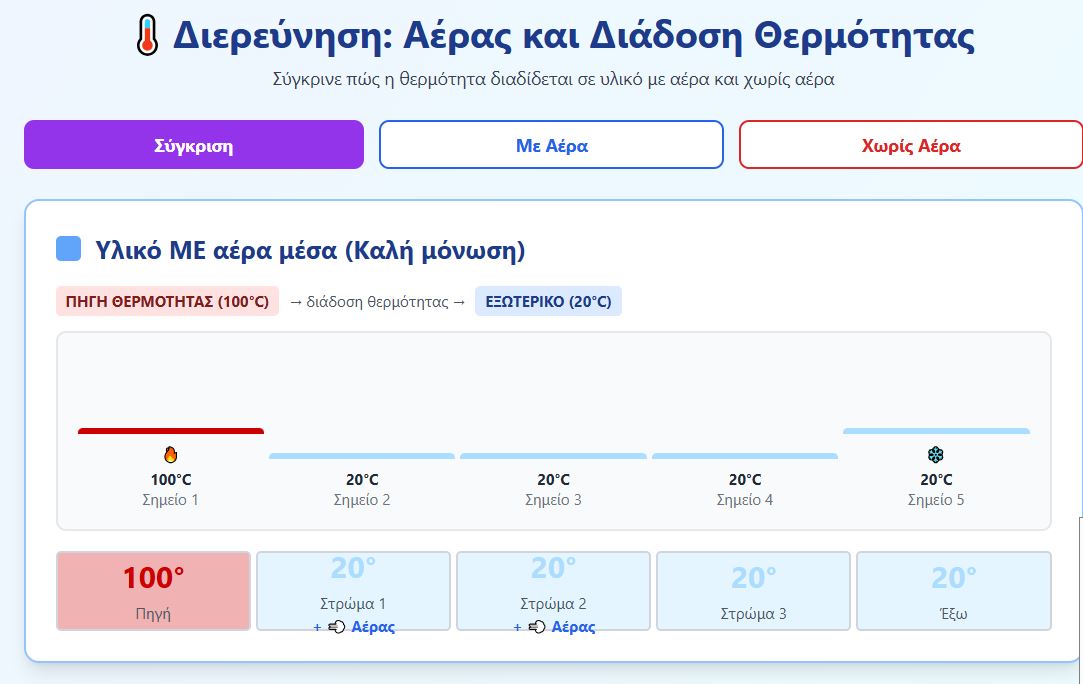
Task: Switch to the Με Αέρα tab
Action: (x=551, y=145)
